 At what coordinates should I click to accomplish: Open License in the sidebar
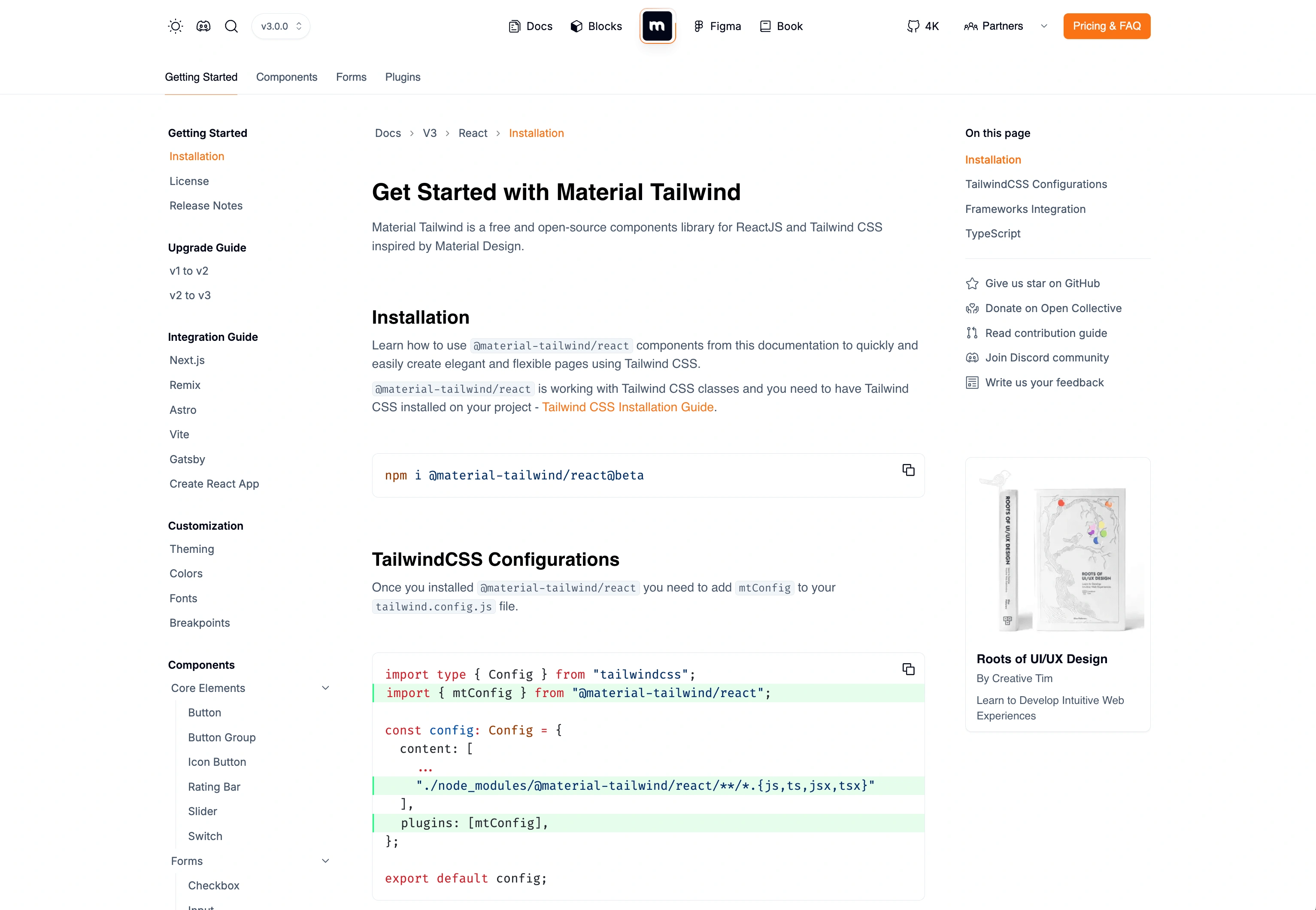[189, 181]
